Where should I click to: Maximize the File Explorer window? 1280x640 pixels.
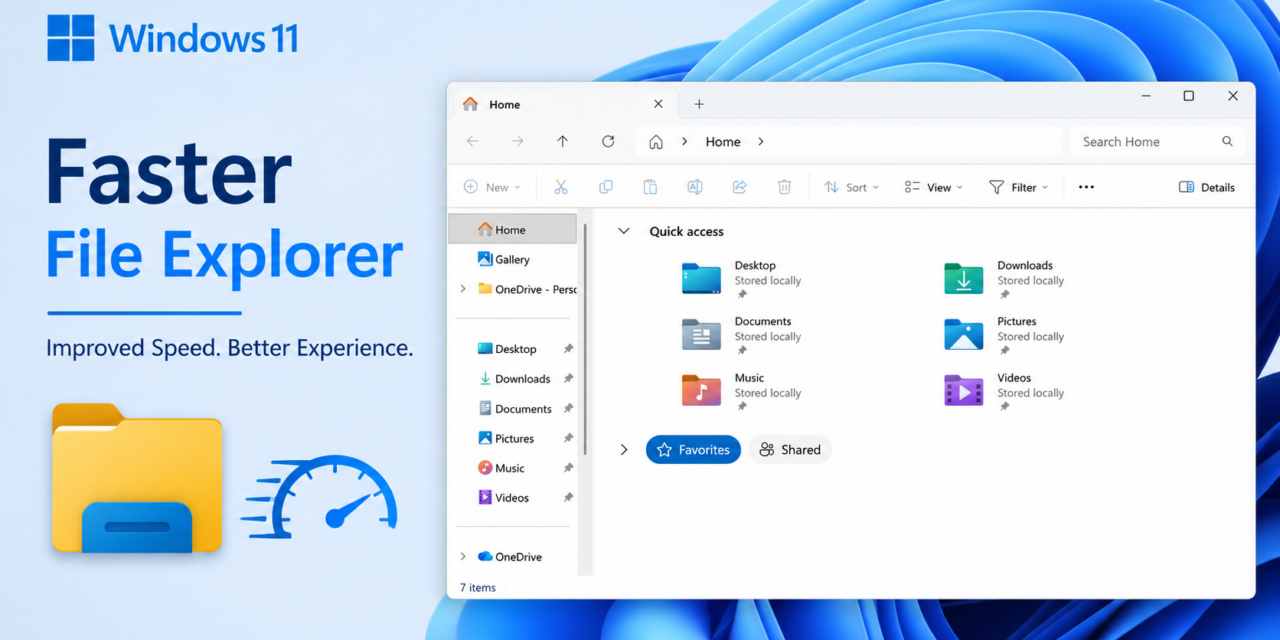(1188, 96)
